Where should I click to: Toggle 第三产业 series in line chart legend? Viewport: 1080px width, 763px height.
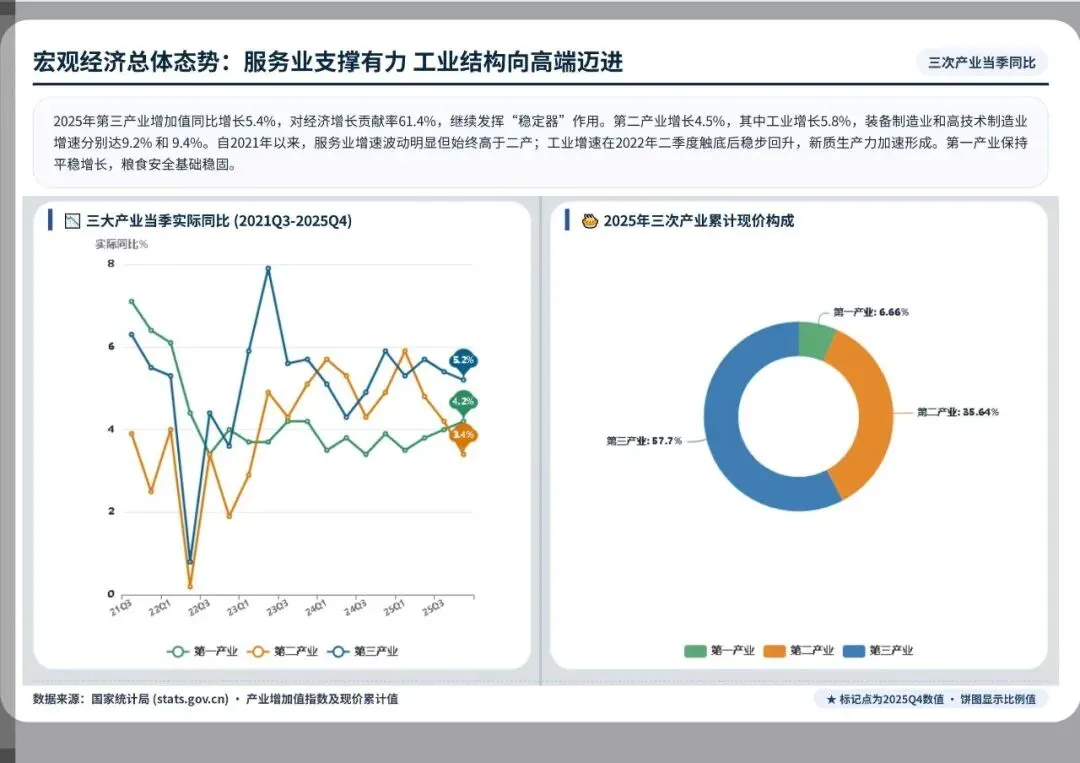point(363,651)
